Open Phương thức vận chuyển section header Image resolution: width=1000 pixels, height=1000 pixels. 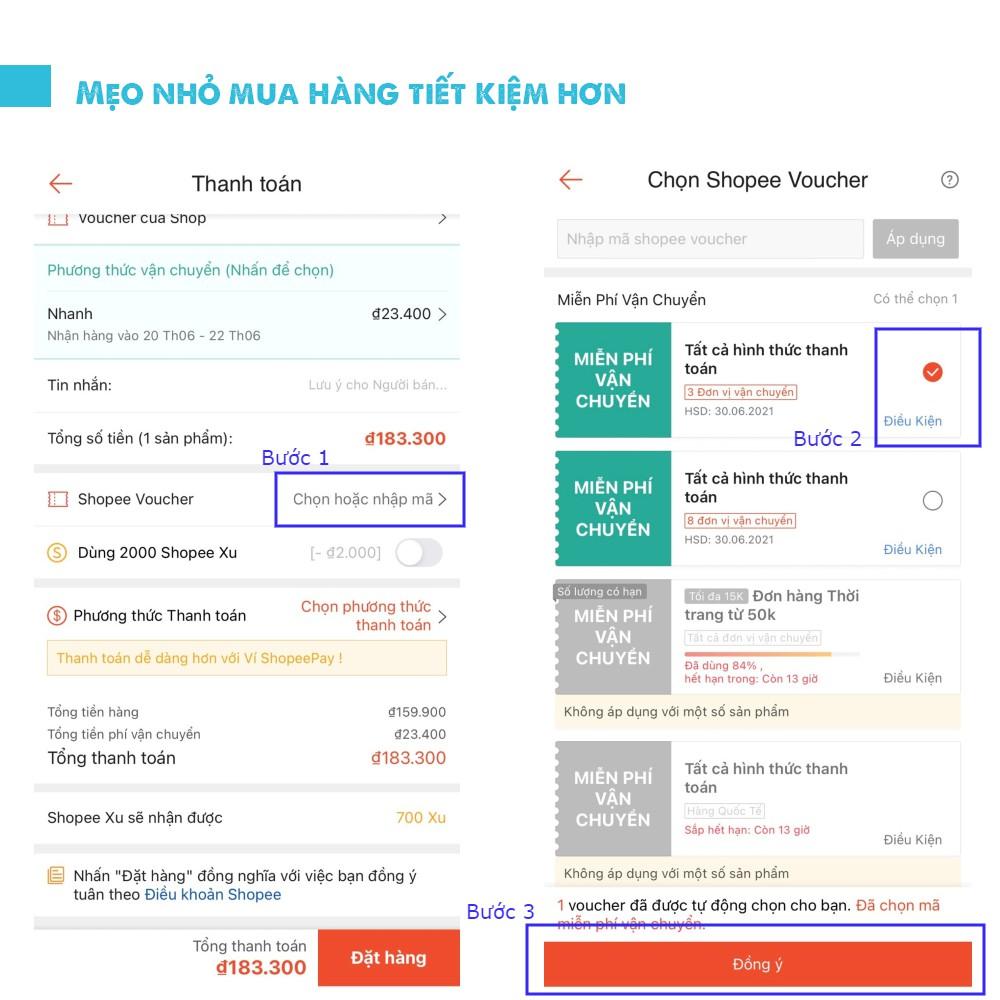(x=191, y=270)
